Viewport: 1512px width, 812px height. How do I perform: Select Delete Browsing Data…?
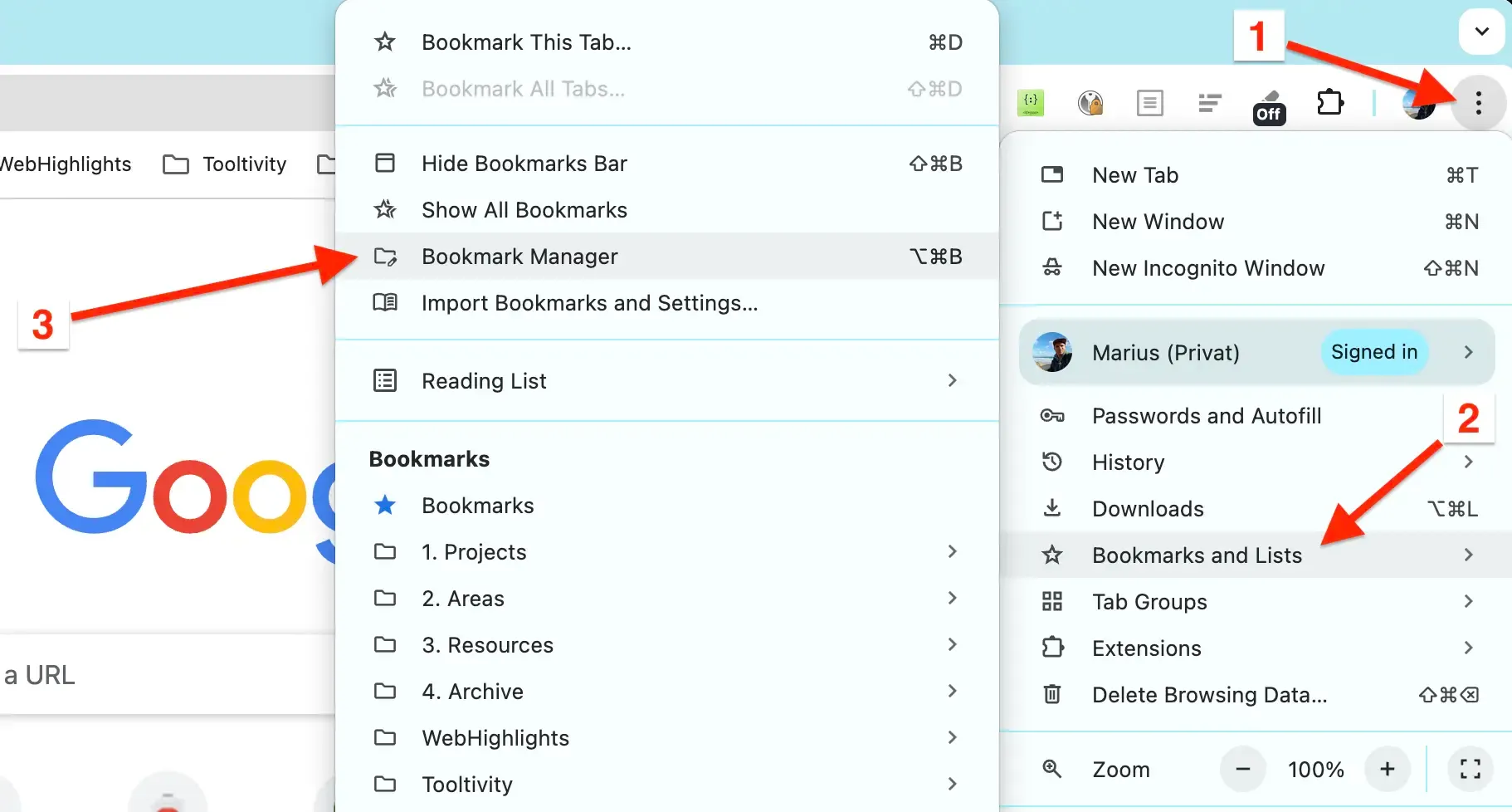coord(1256,694)
